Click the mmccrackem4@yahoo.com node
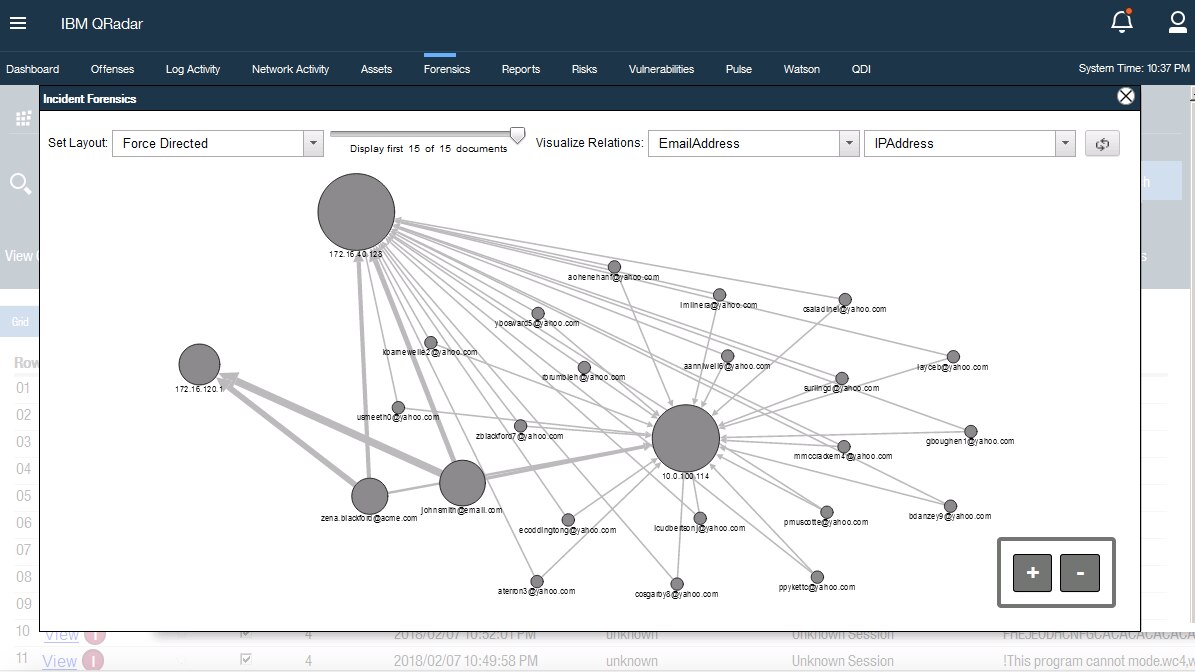The height and width of the screenshot is (672, 1195). pos(843,446)
